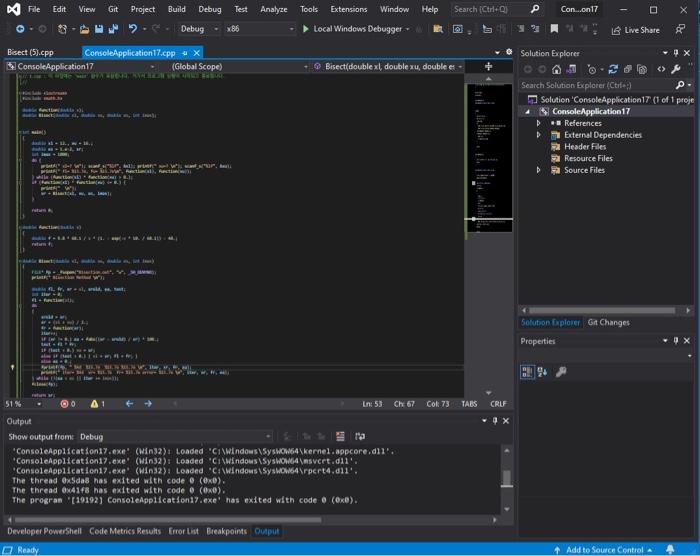
Task: Click the camera snapshot toolbar icon
Action: (458, 29)
